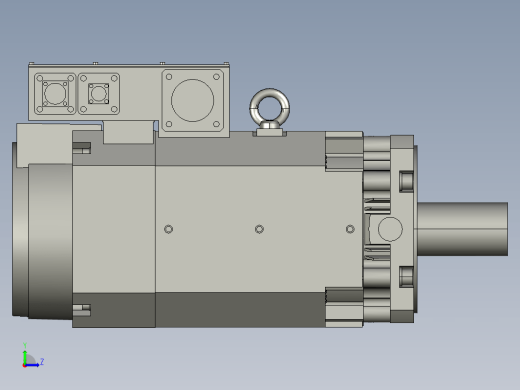Pick the large round port on terminal box
Screen dimensions: 520x390
(x=193, y=100)
